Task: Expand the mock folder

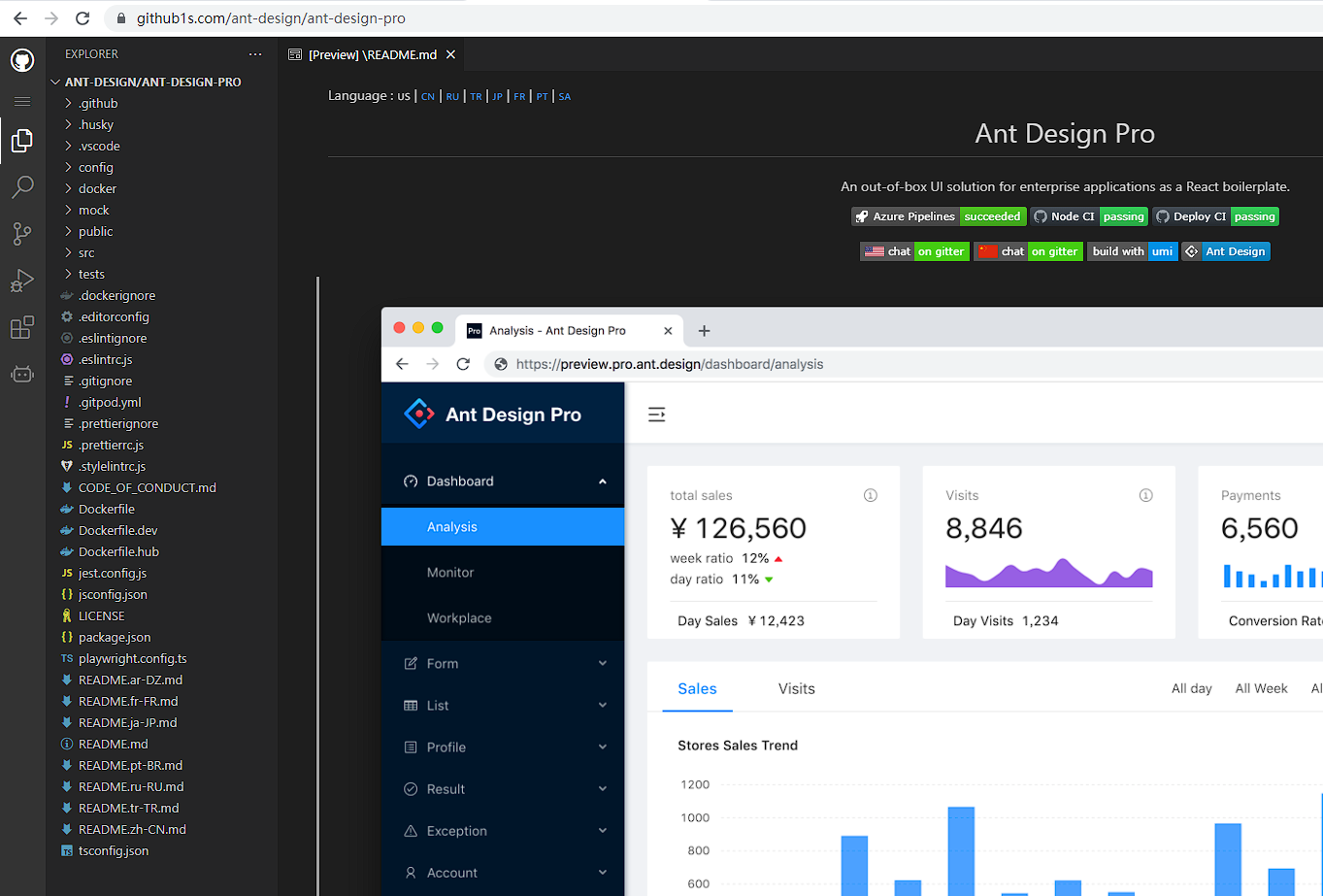Action: tap(162, 211)
